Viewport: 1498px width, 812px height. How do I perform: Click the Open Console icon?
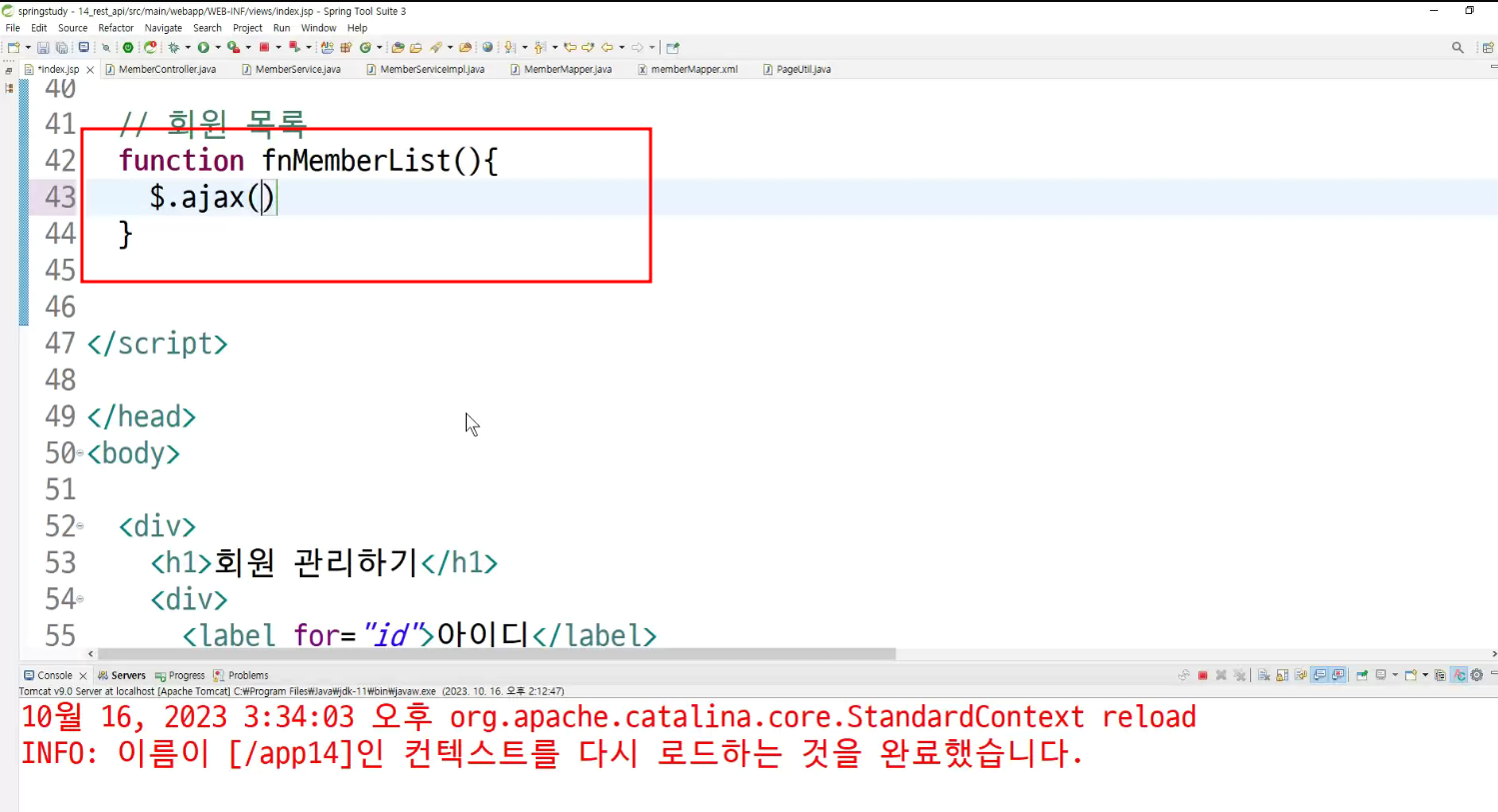point(1410,675)
